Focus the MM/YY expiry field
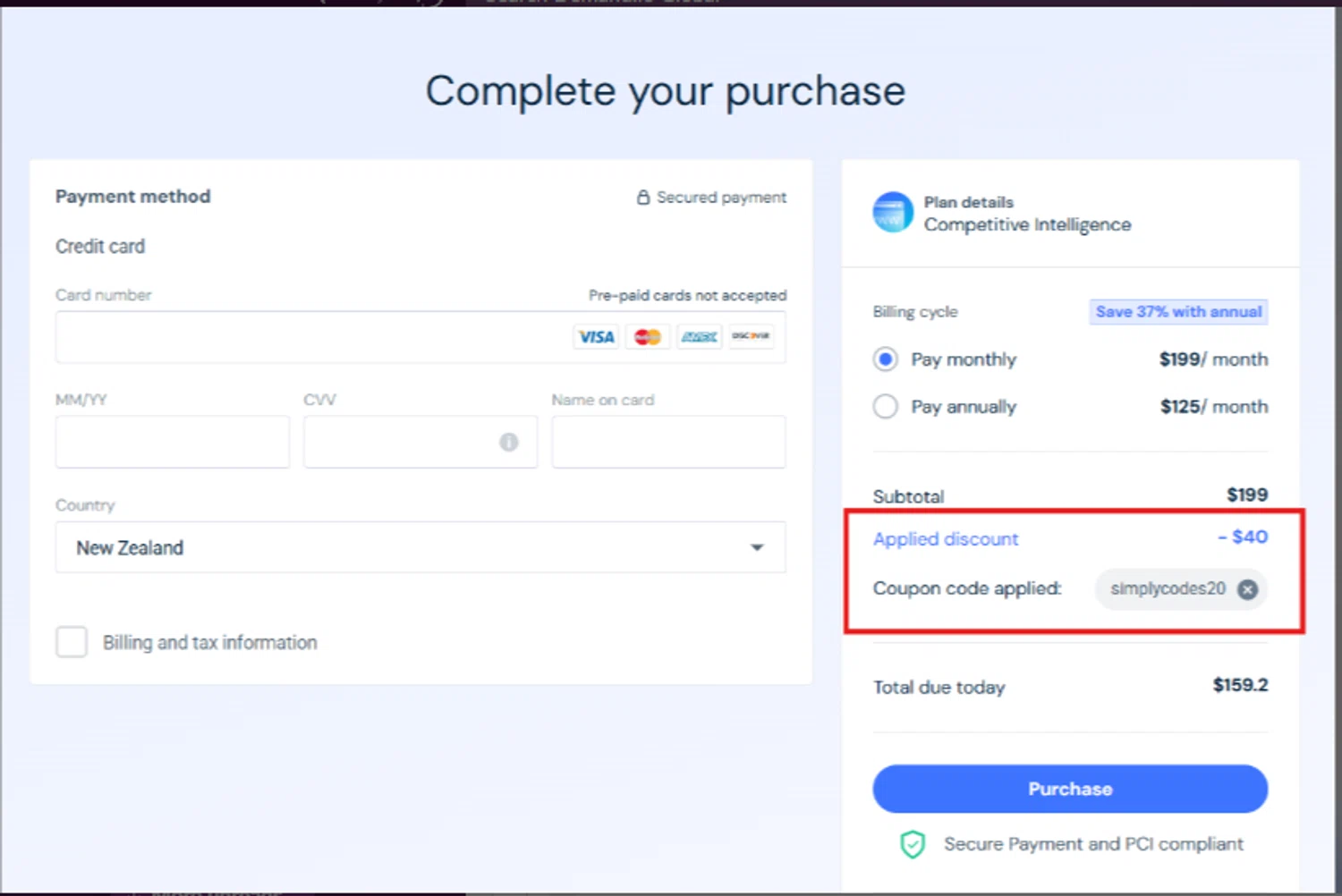The height and width of the screenshot is (896, 1342). (173, 442)
